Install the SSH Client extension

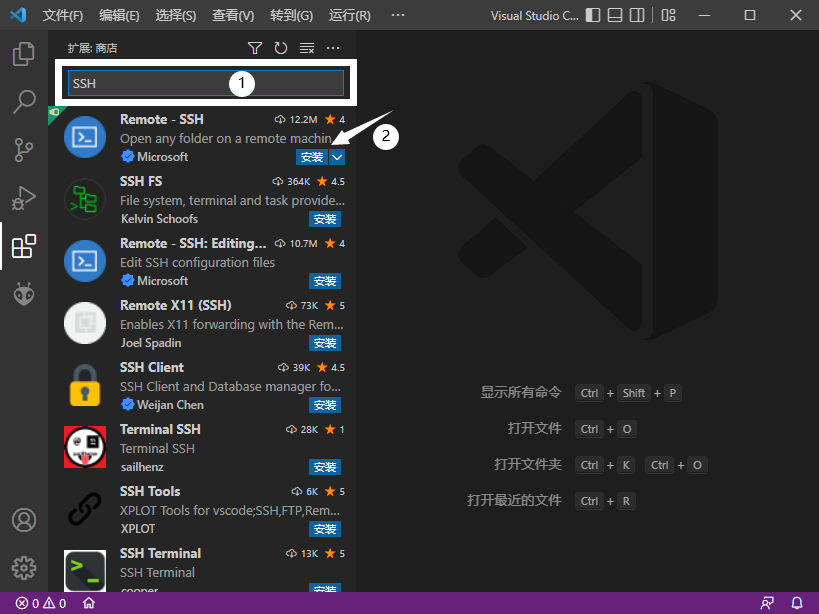click(325, 405)
